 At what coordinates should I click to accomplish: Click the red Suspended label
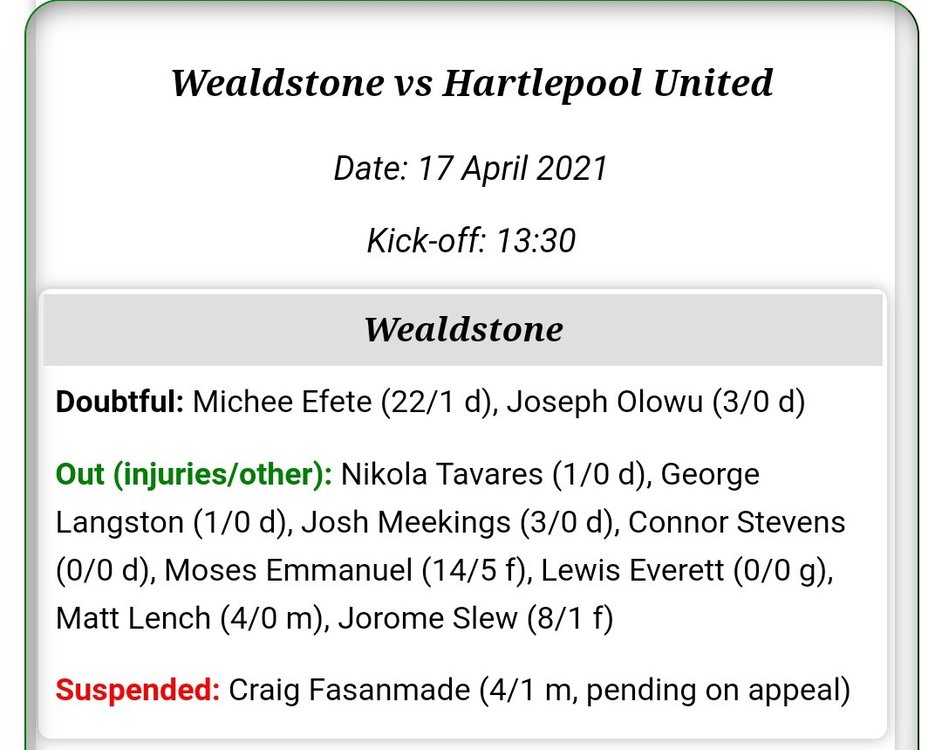138,690
